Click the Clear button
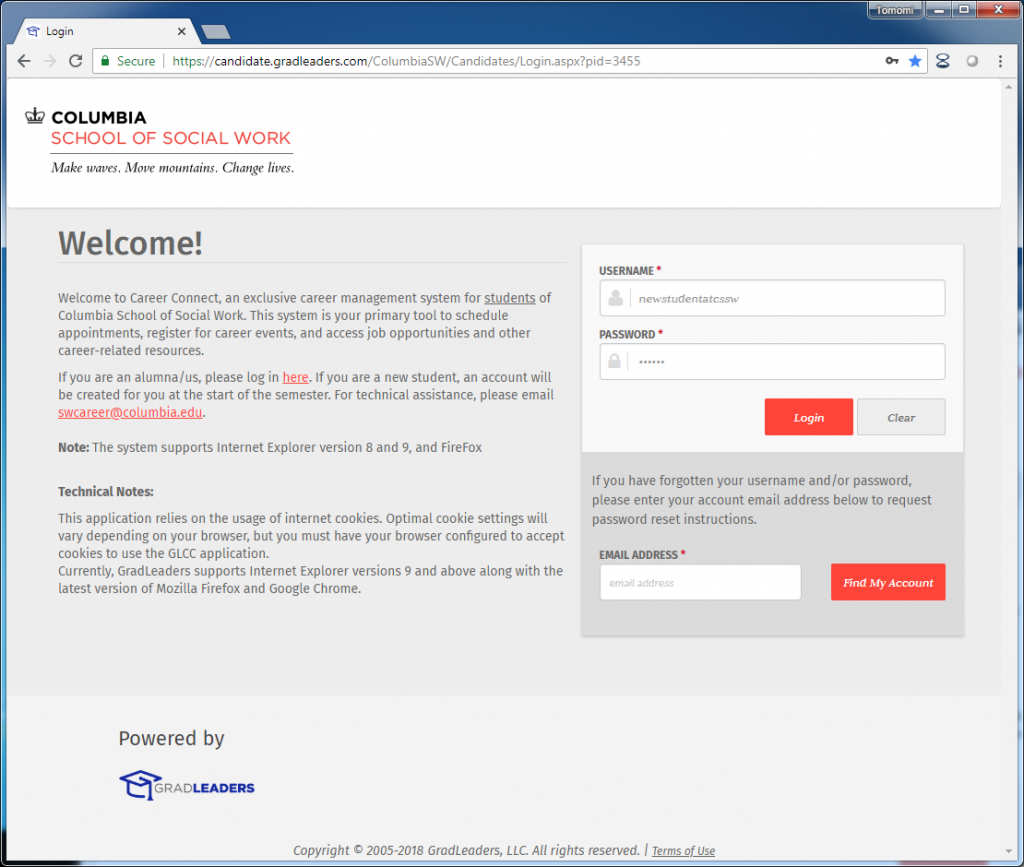Image resolution: width=1024 pixels, height=867 pixels. point(901,417)
